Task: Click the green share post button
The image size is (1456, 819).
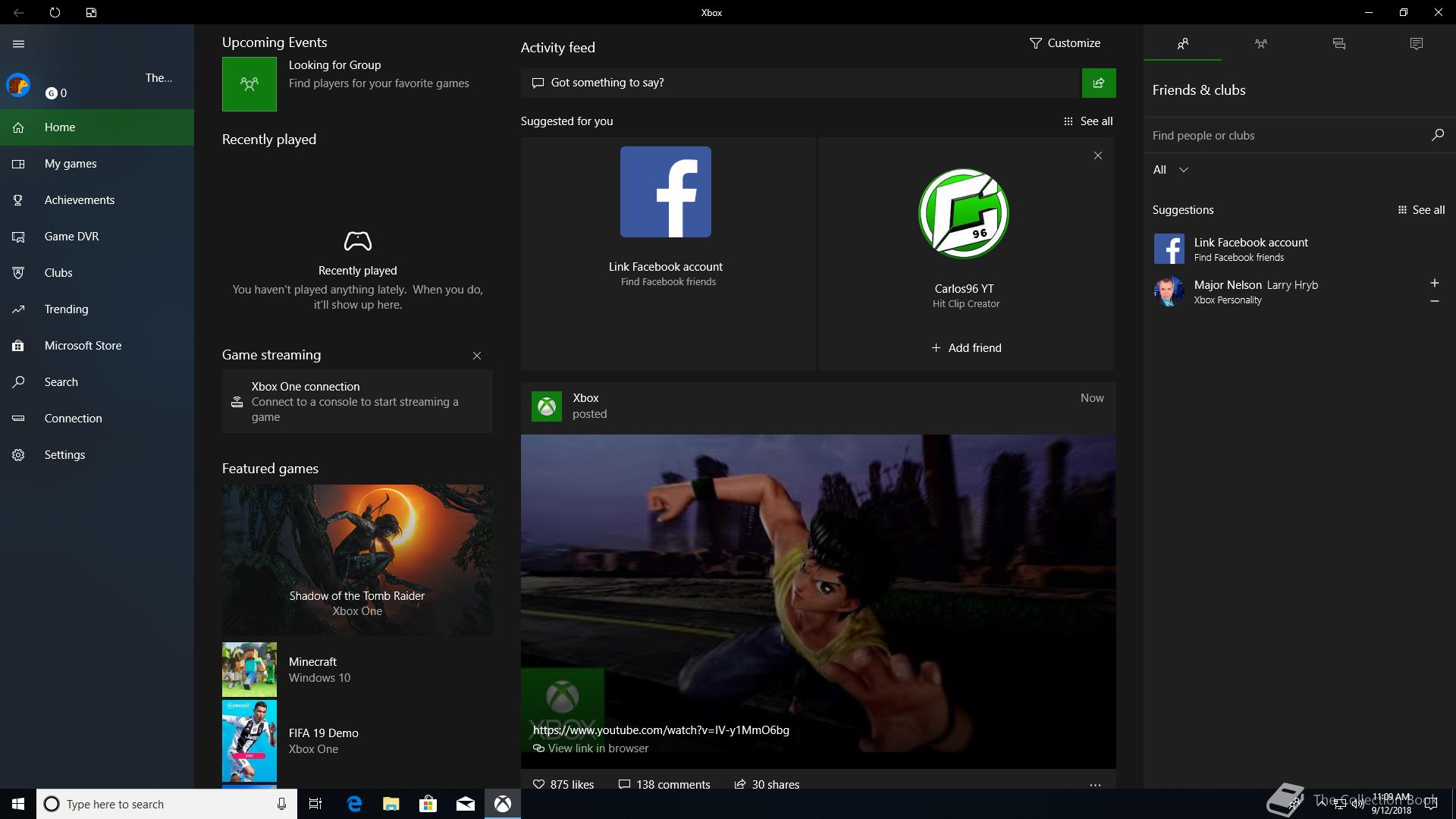Action: click(x=1099, y=83)
